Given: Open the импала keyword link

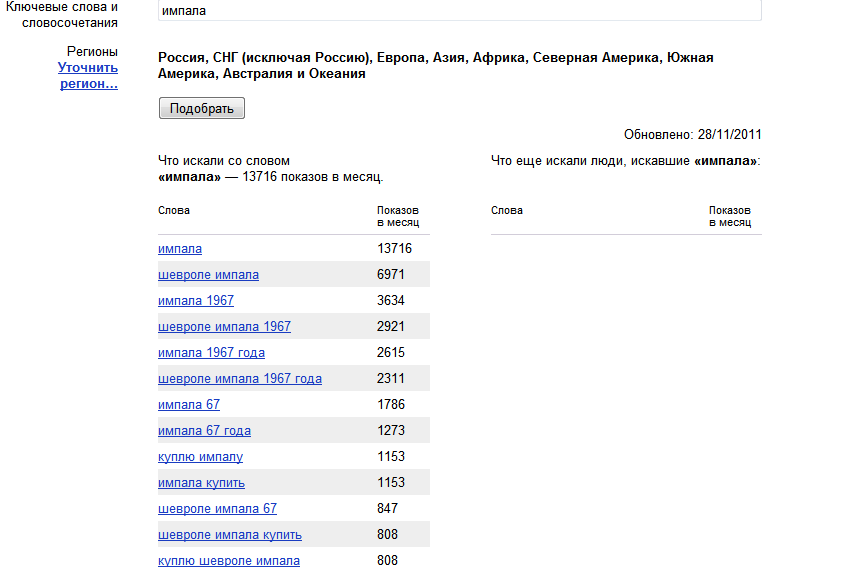Looking at the screenshot, I should coord(180,249).
